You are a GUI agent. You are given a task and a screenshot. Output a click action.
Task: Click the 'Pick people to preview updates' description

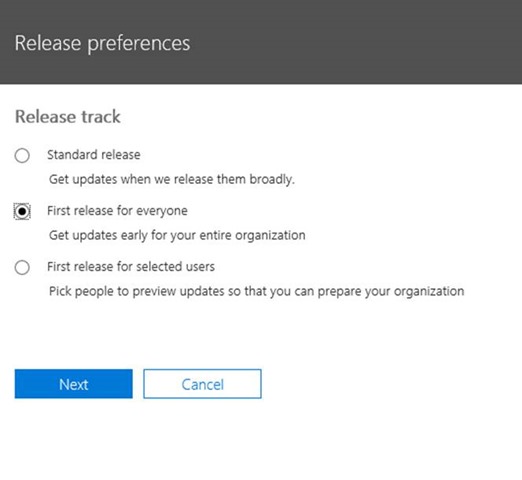(x=256, y=291)
